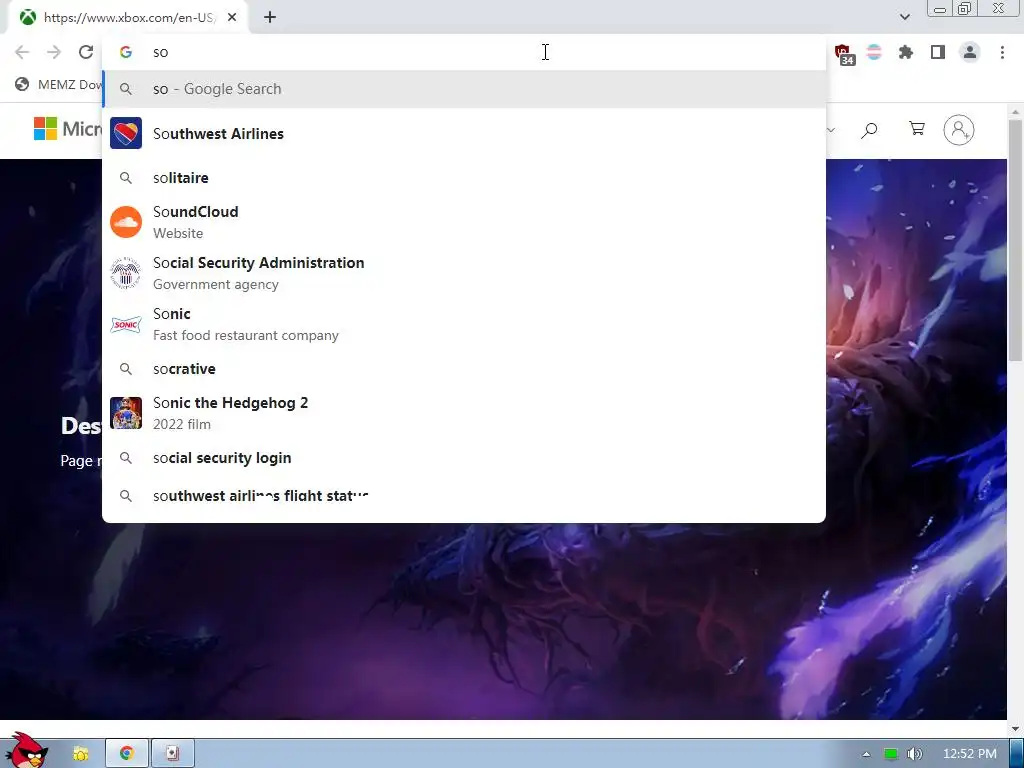Open a new browser tab

click(x=270, y=18)
